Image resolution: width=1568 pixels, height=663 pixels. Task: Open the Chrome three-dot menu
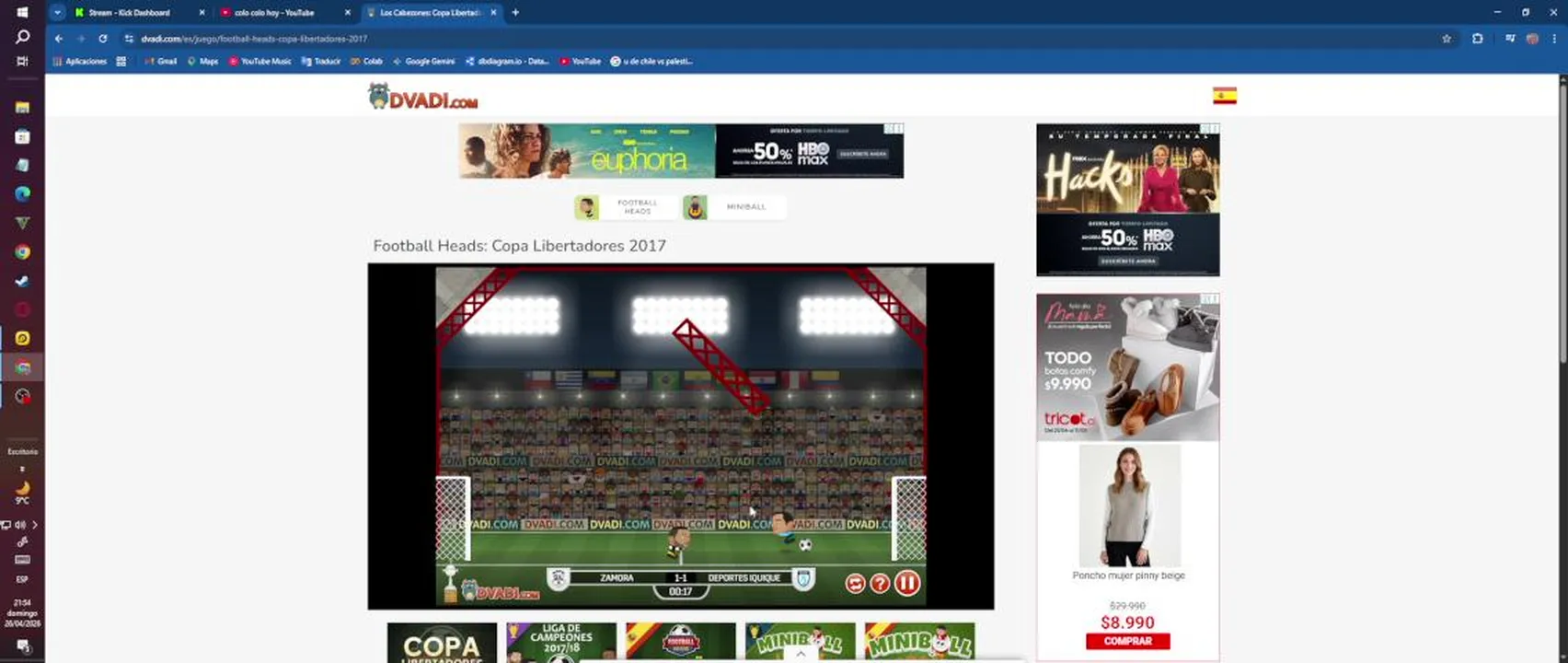pos(1555,39)
